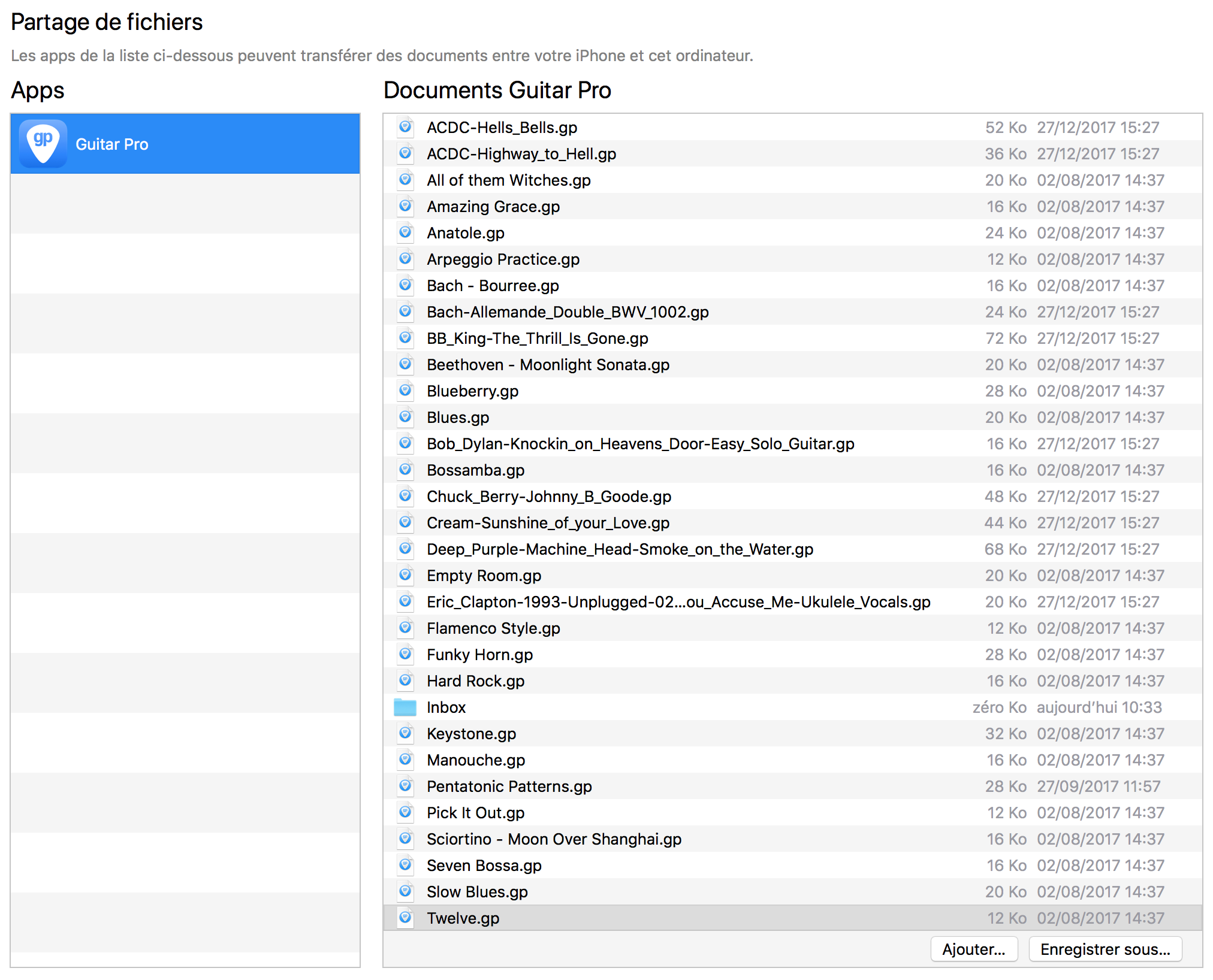
Task: Click file icon for Hard Rock.gp
Action: 406,681
